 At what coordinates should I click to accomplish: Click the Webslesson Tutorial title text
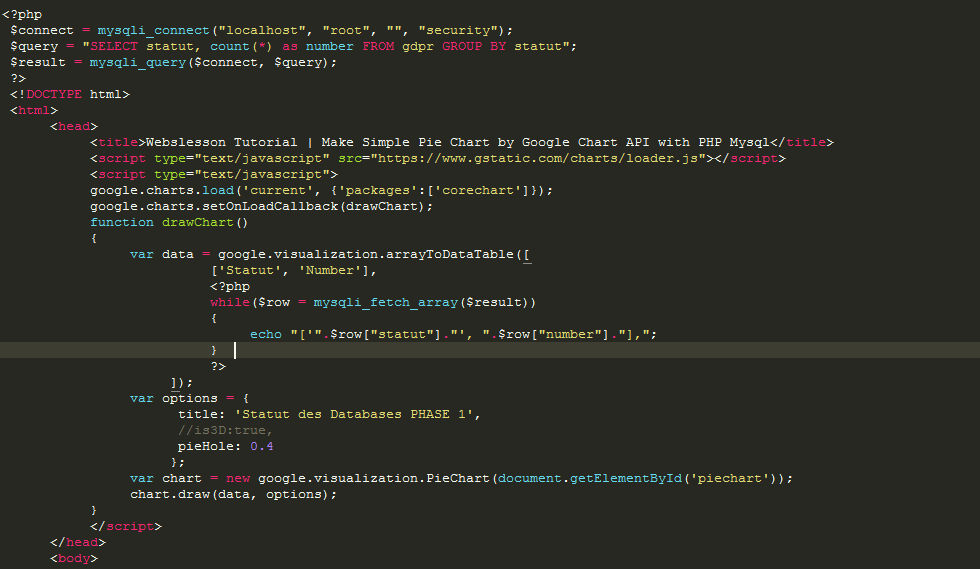coord(458,143)
